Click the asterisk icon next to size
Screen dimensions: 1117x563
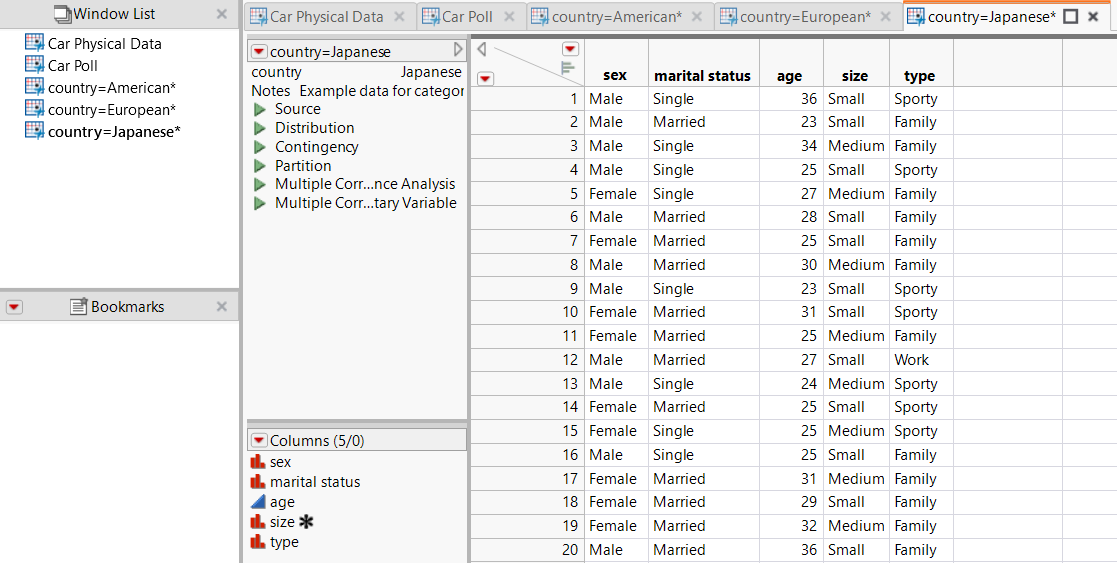tap(306, 522)
